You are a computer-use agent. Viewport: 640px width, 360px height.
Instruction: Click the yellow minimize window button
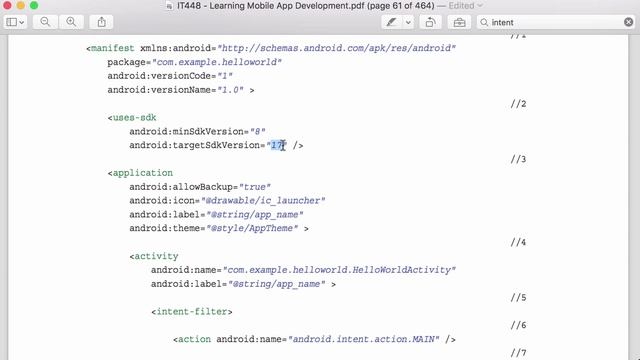click(x=20, y=5)
